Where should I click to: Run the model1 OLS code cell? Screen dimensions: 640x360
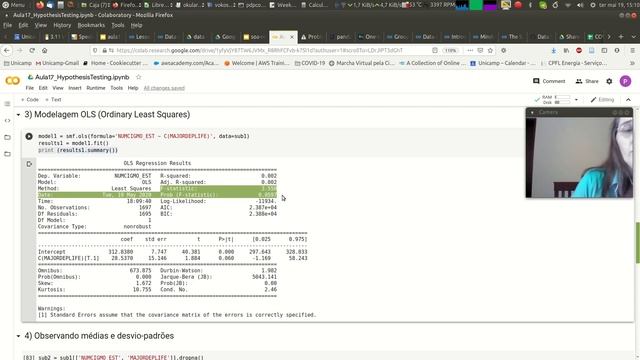29,136
